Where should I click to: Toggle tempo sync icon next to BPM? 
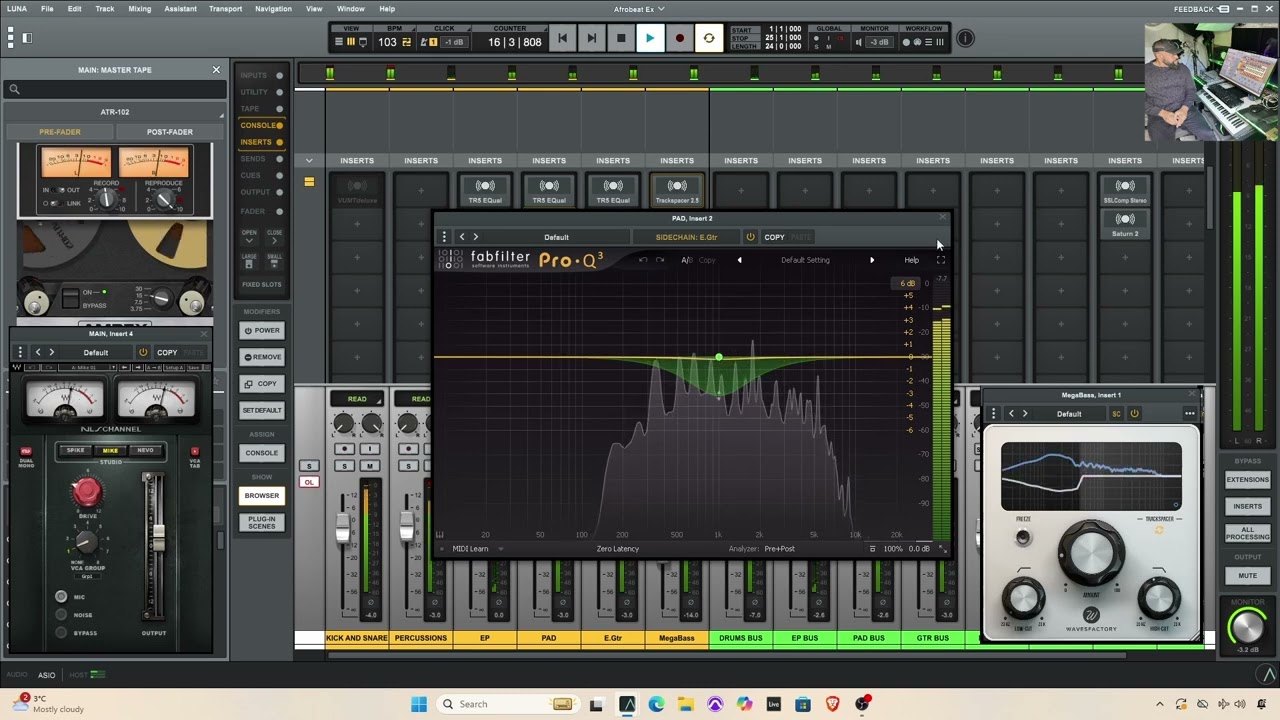coord(406,42)
